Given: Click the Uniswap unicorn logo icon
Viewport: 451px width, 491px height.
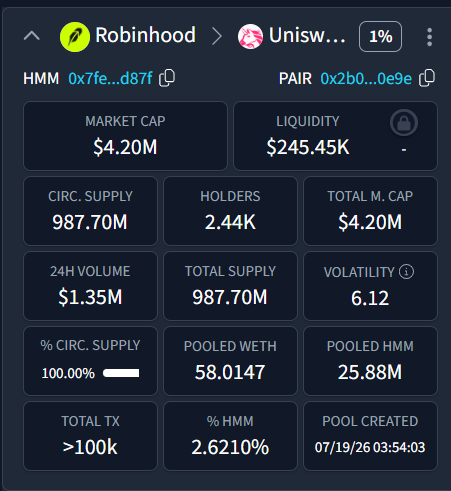Looking at the screenshot, I should pyautogui.click(x=250, y=37).
